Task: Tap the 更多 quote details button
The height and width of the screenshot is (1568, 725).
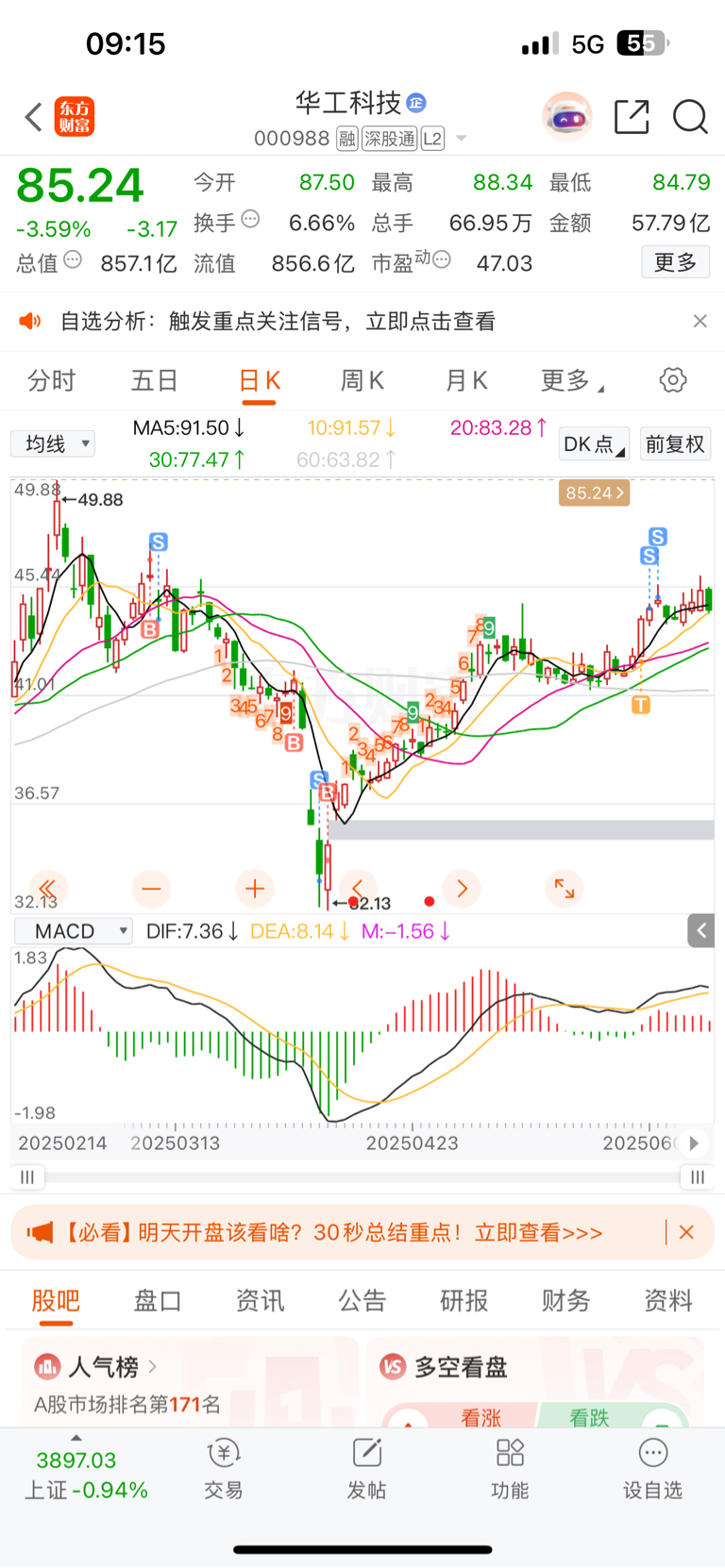Action: point(676,262)
